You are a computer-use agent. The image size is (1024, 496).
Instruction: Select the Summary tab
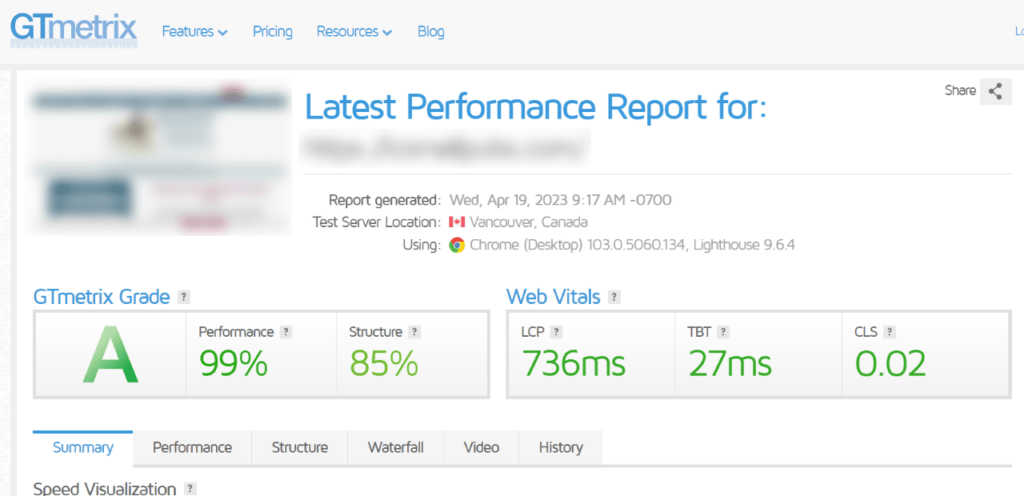[83, 448]
